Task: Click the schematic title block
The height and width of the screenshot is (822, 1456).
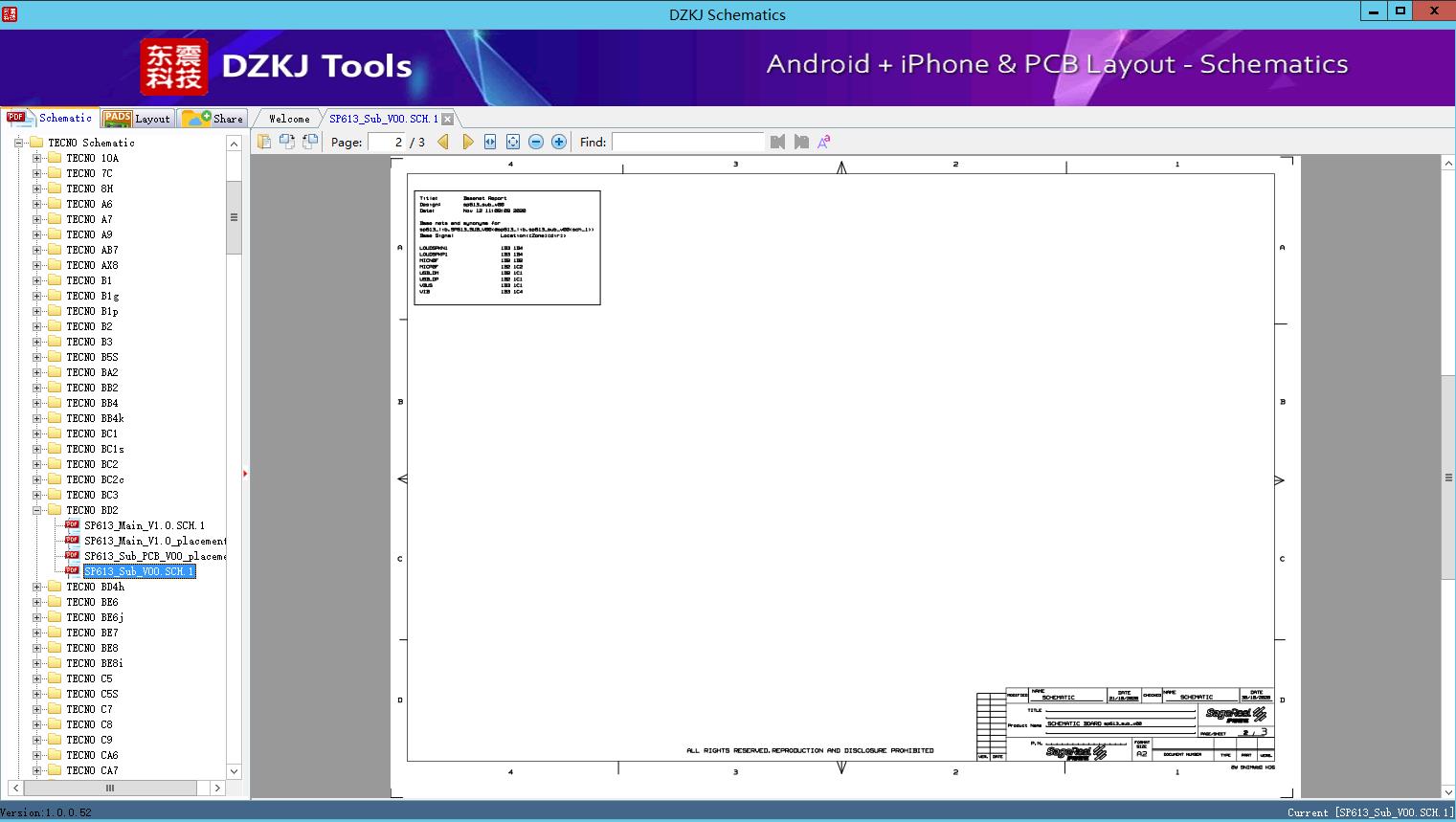Action: (1126, 724)
